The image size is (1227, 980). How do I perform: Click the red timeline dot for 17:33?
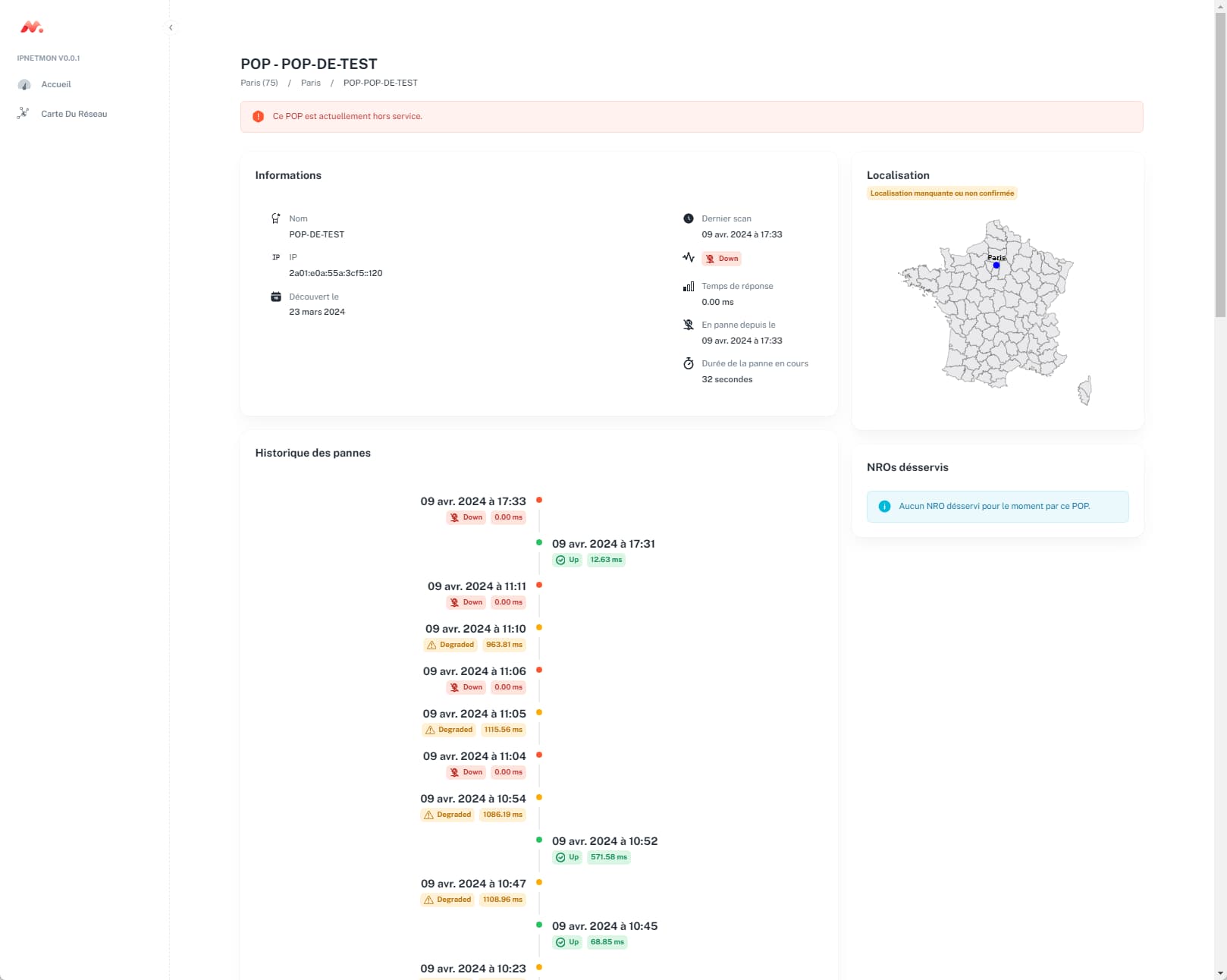[539, 500]
